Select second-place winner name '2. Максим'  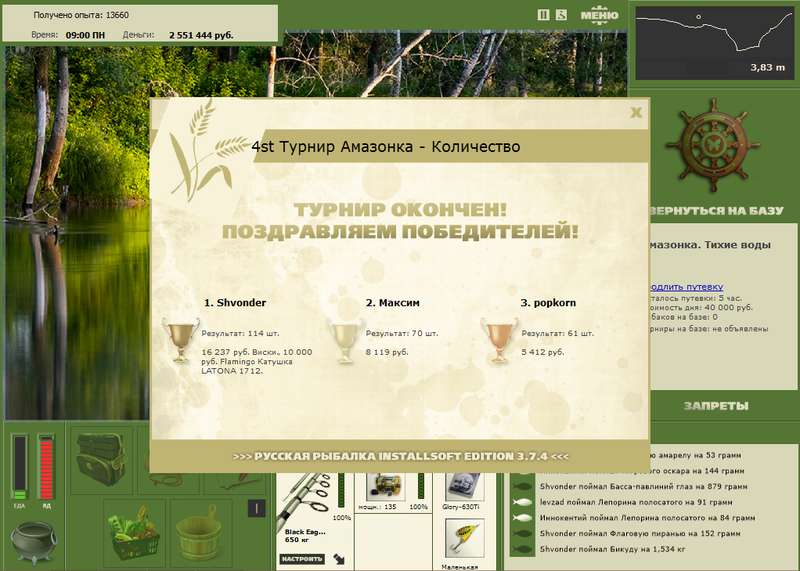point(392,303)
